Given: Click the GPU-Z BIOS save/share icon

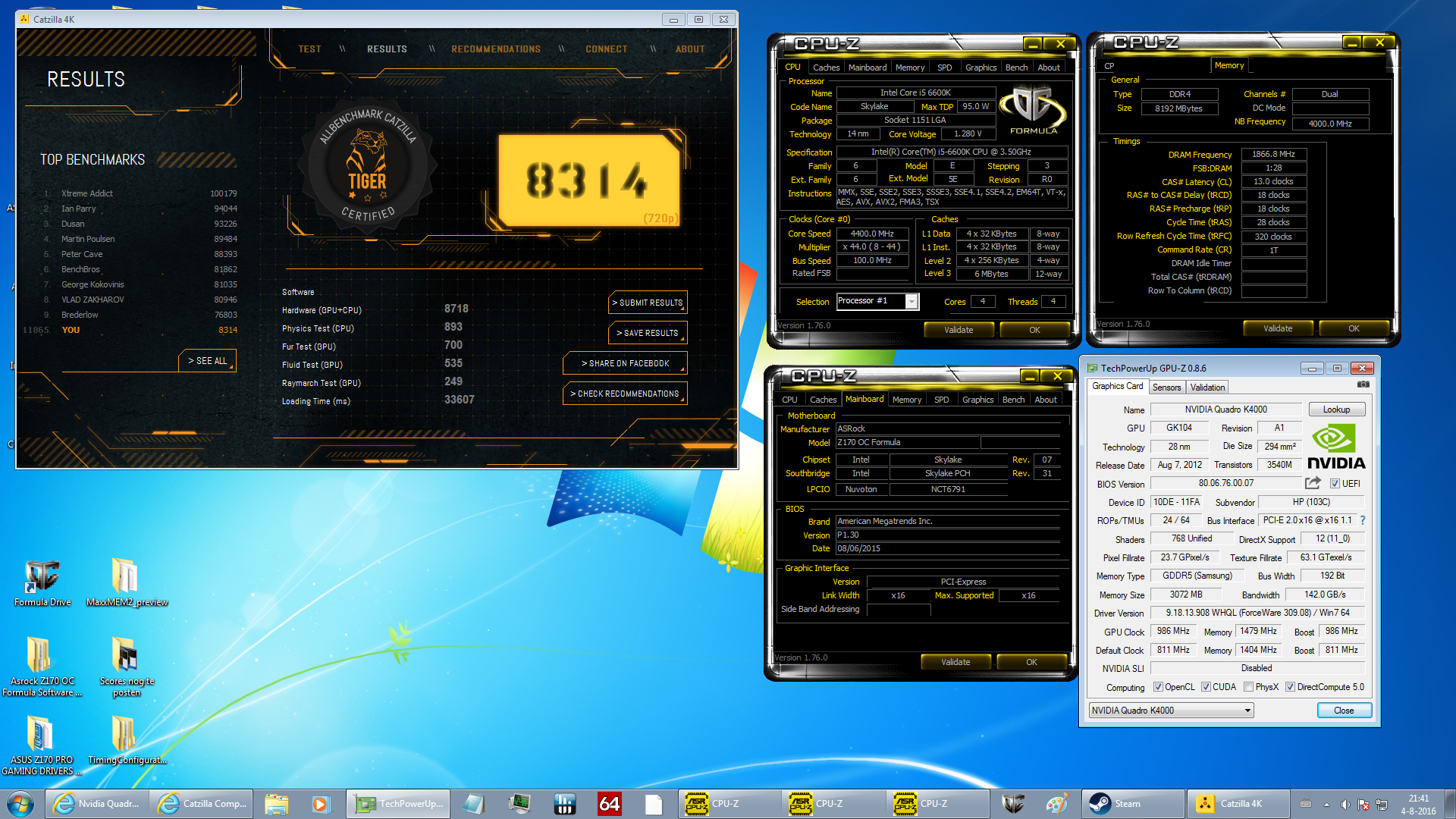Looking at the screenshot, I should (x=1313, y=483).
